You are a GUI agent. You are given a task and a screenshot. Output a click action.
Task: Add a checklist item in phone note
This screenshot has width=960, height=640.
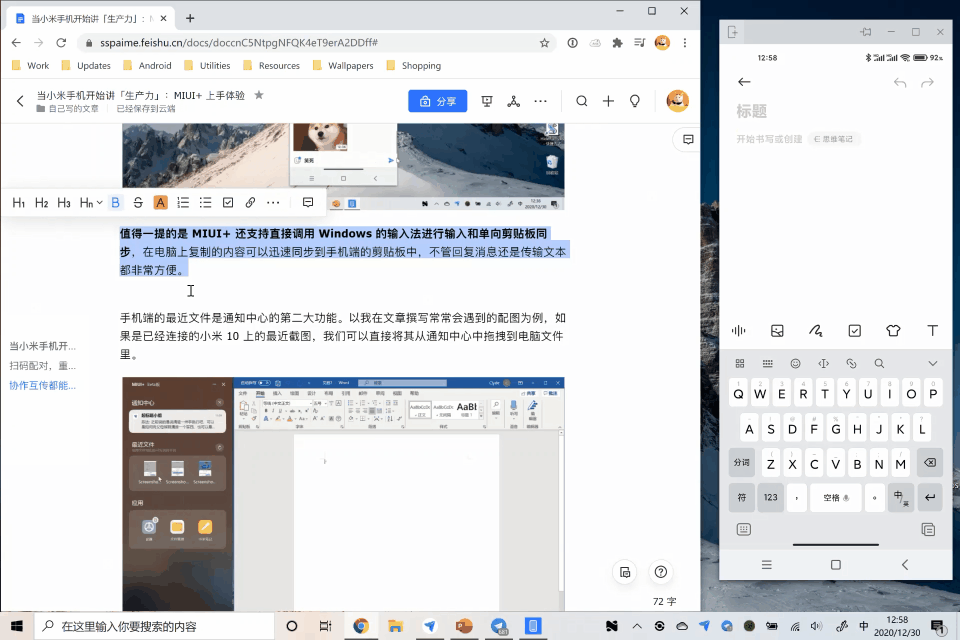click(x=855, y=331)
